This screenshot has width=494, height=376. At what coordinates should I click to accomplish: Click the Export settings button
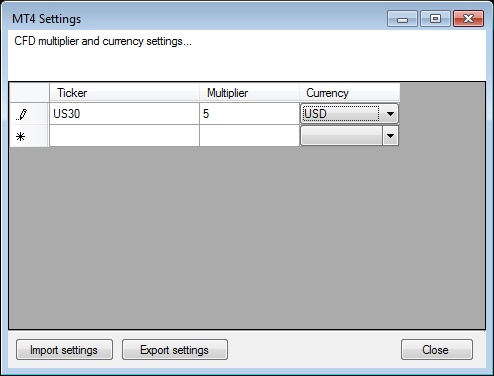pyautogui.click(x=175, y=350)
